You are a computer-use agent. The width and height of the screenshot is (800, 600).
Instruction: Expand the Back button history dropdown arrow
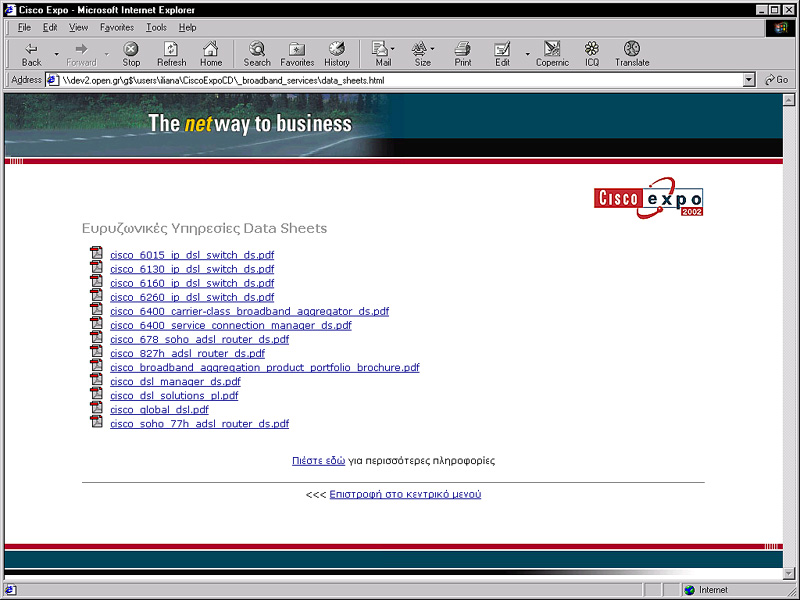coord(57,54)
